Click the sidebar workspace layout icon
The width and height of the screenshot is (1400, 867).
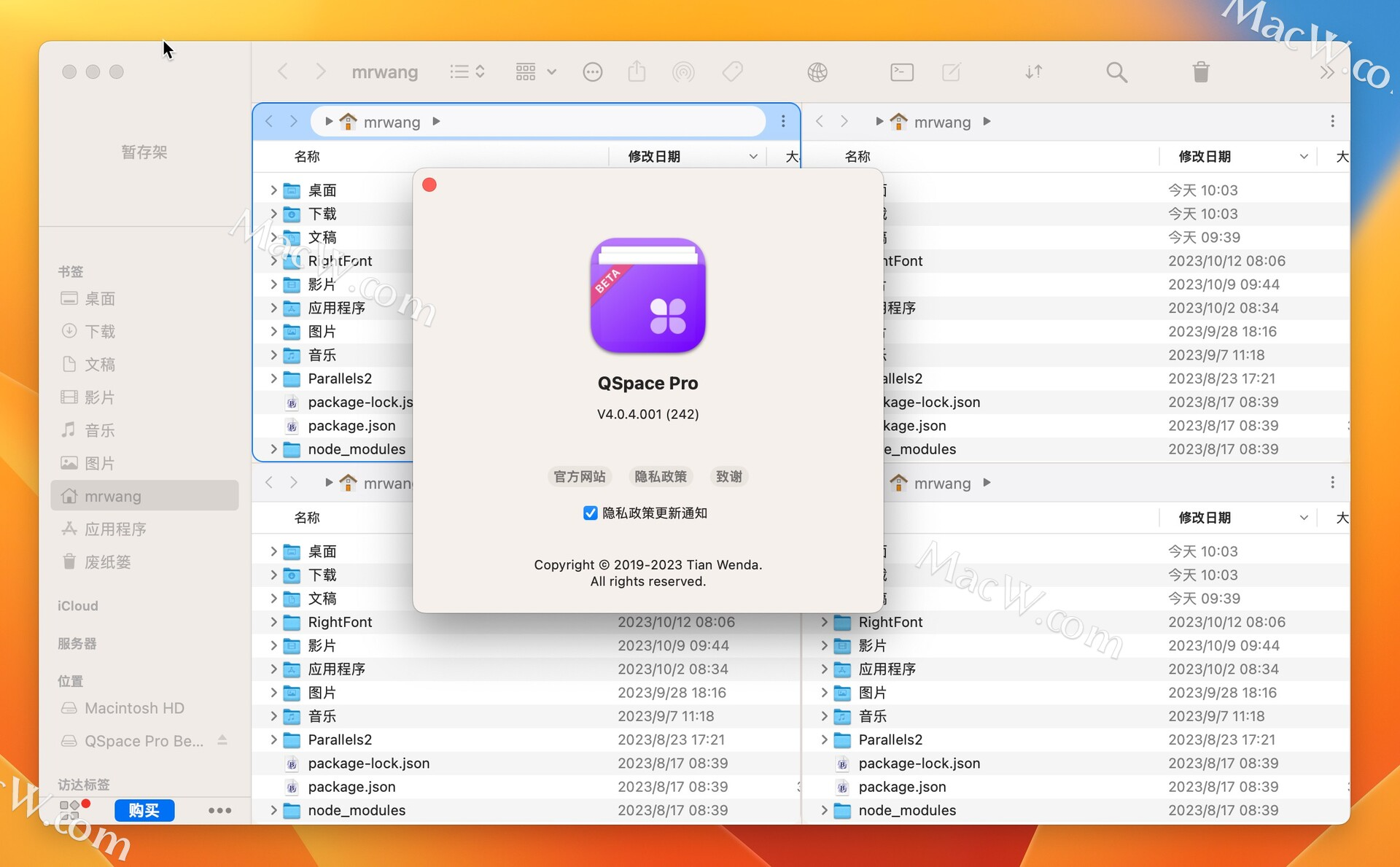pyautogui.click(x=70, y=810)
